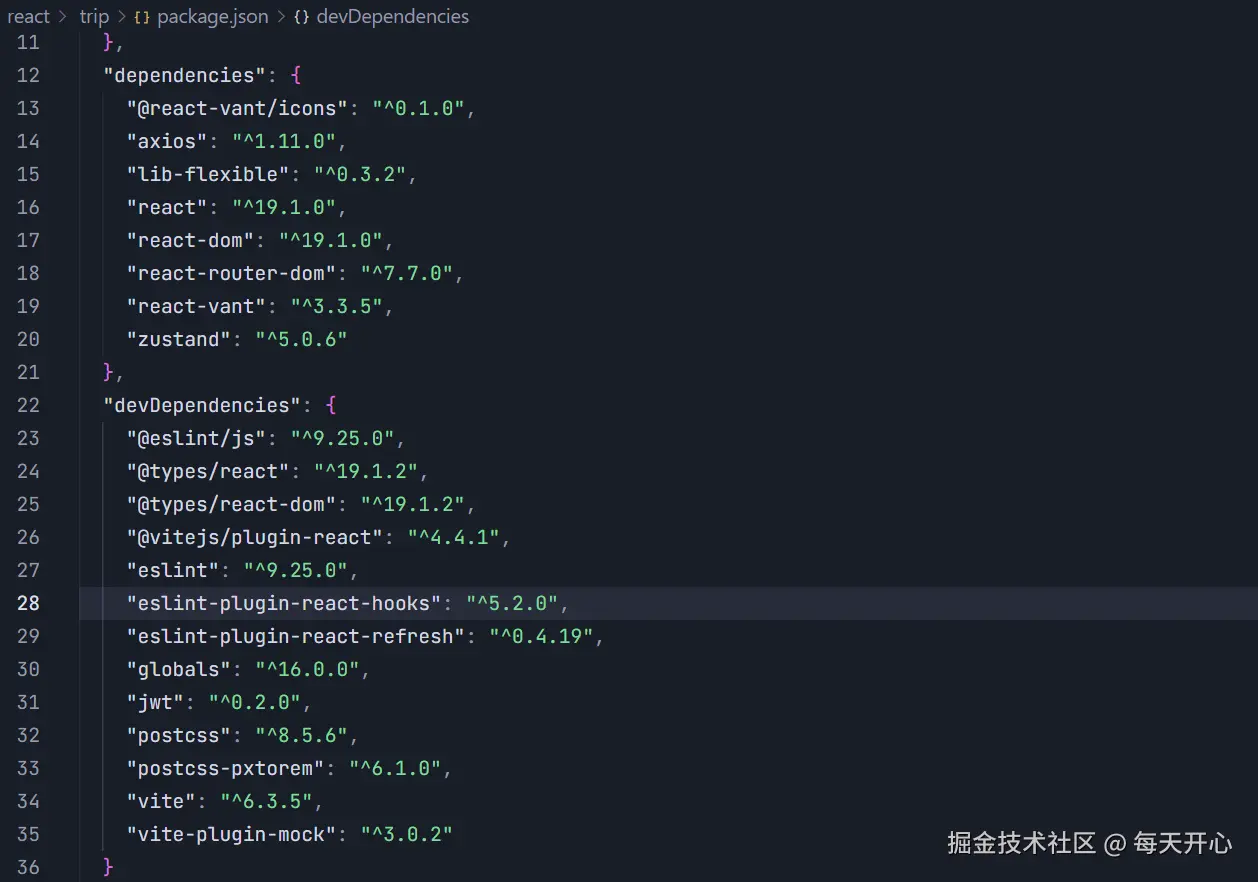Click the "^1.11.0" version value
1258x882 pixels.
[285, 141]
